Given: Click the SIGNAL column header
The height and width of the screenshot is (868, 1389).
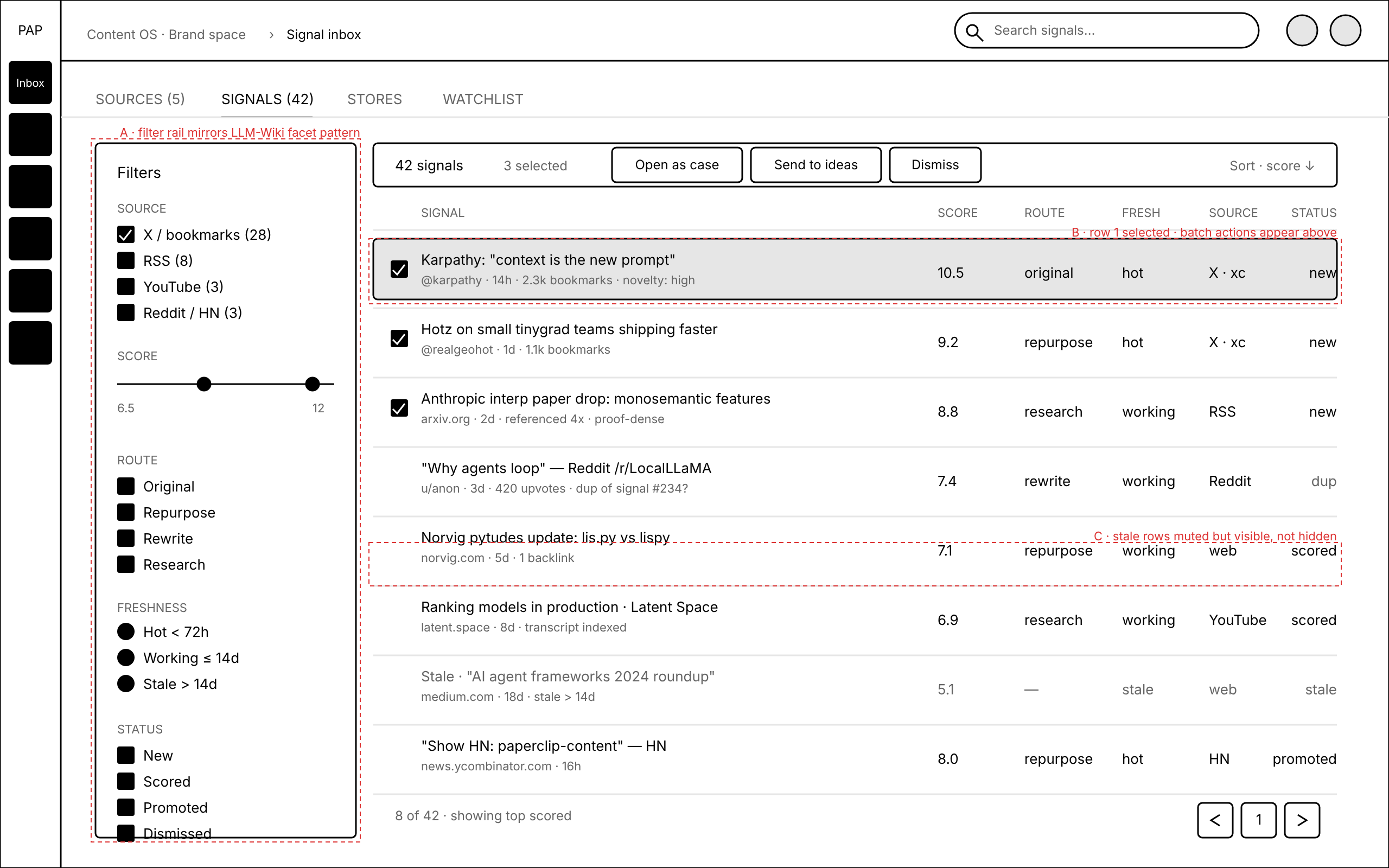Looking at the screenshot, I should point(443,213).
